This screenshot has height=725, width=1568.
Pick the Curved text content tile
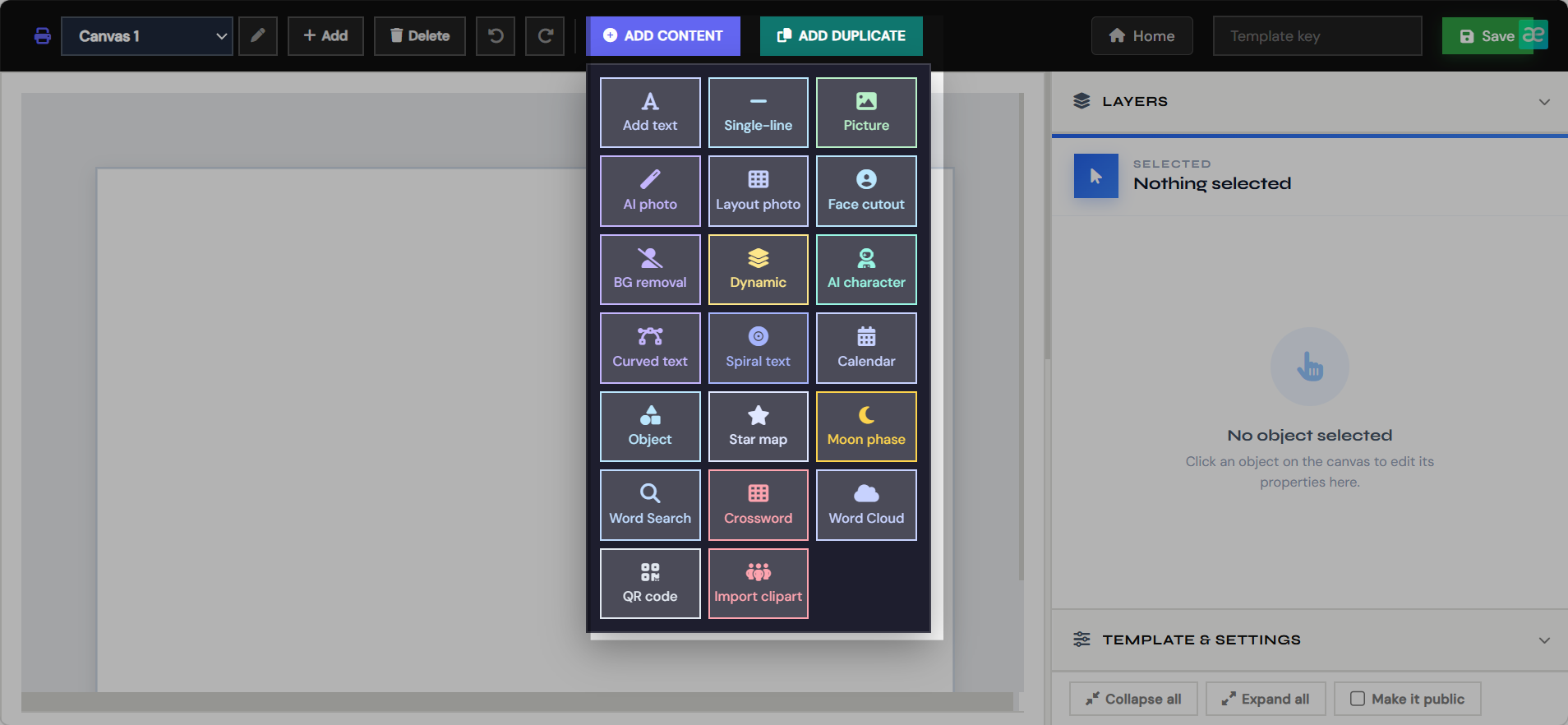point(650,348)
